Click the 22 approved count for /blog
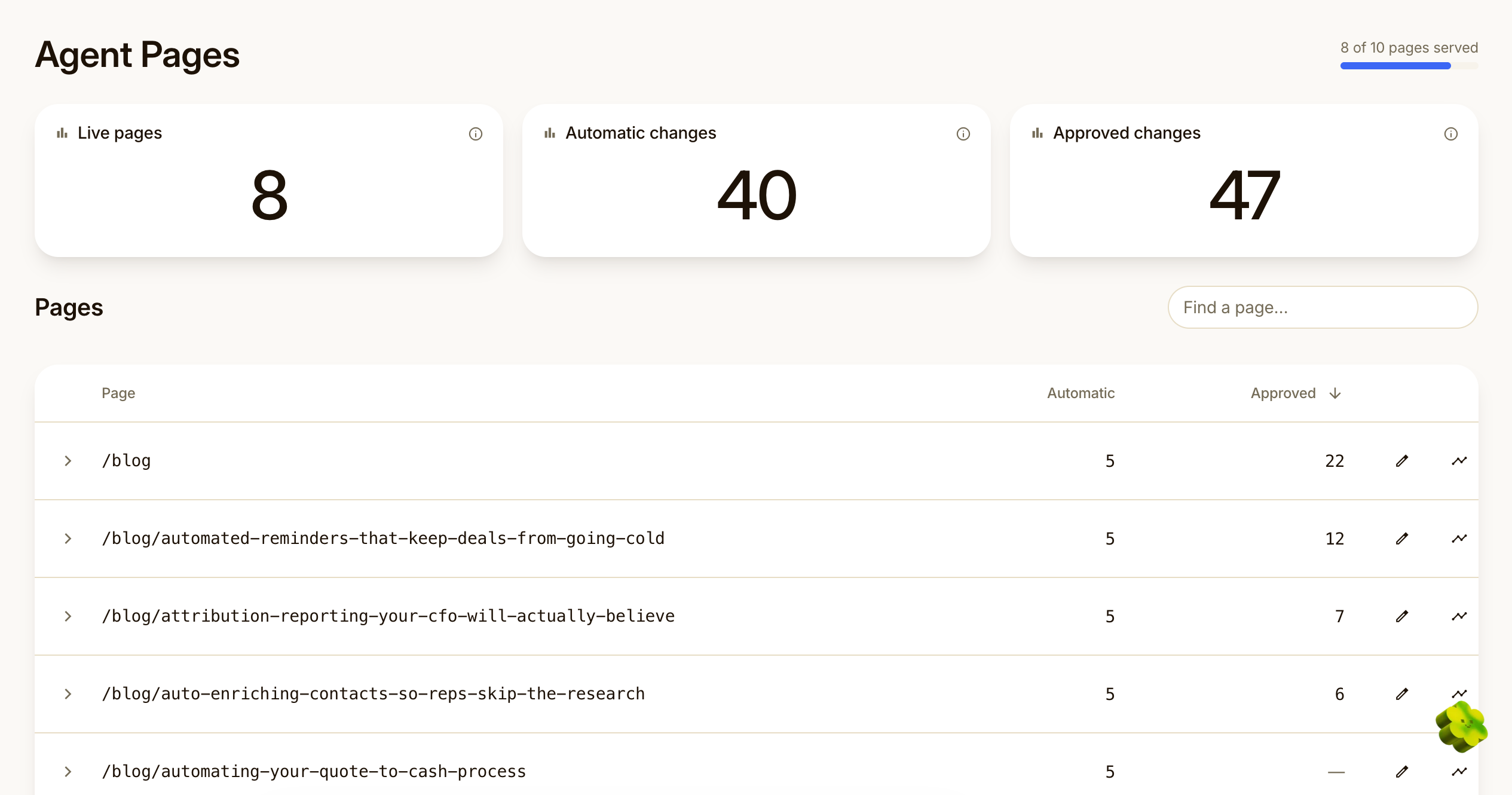 click(x=1335, y=461)
